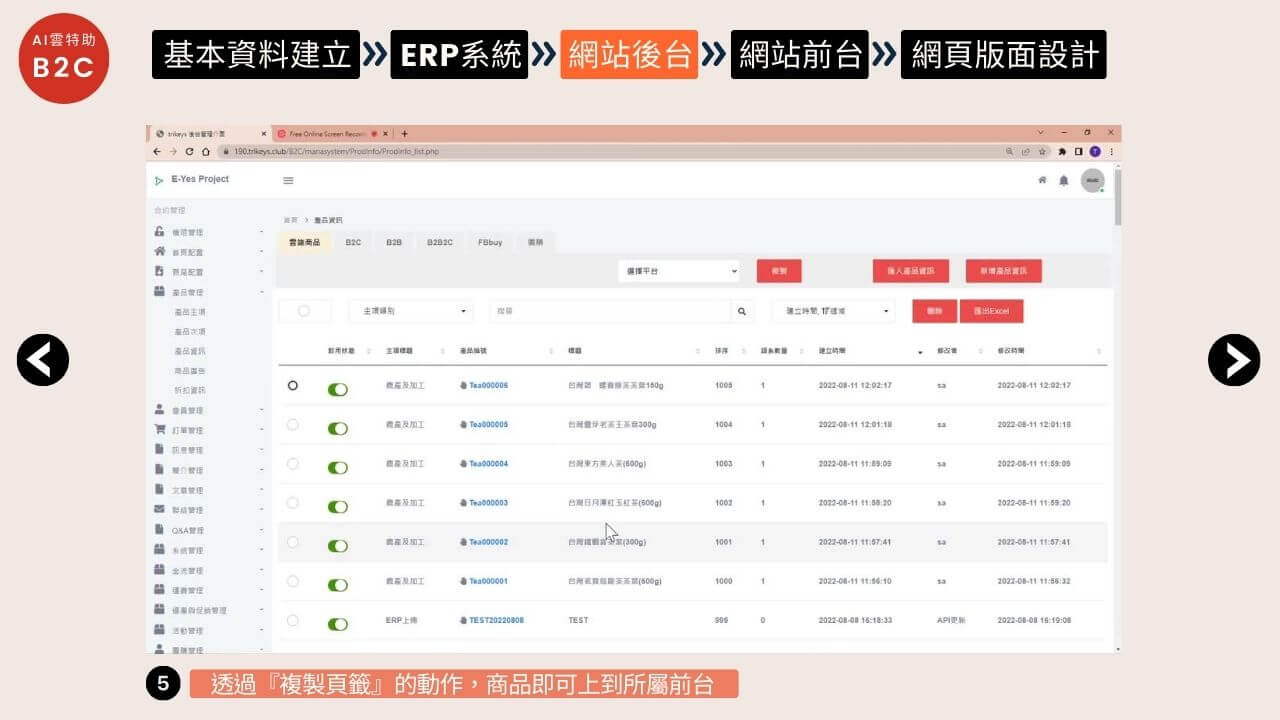Screen dimensions: 1280x720
Task: Select the radio button for row Tea000001
Action: (x=293, y=581)
